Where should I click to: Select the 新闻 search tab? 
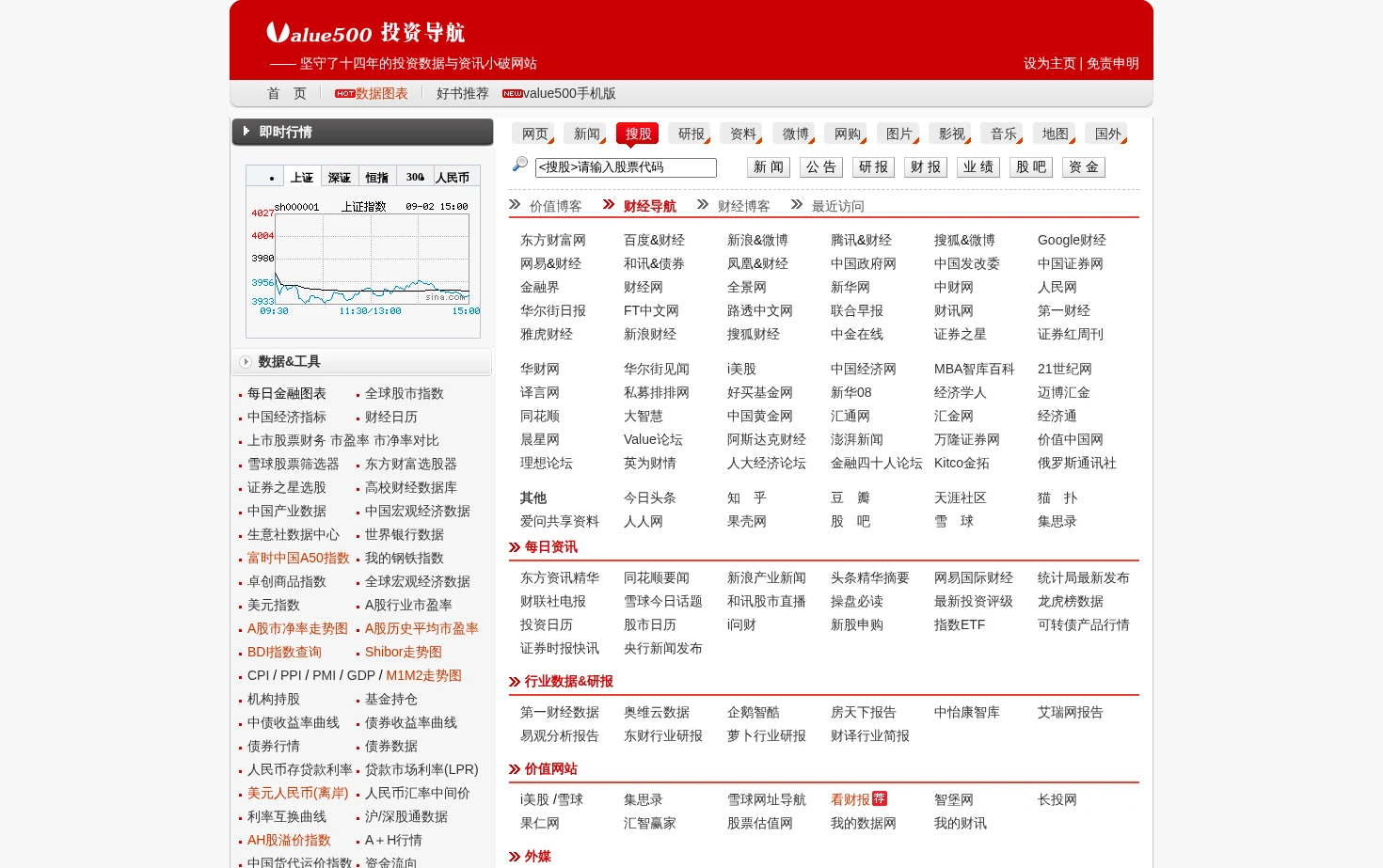point(585,134)
